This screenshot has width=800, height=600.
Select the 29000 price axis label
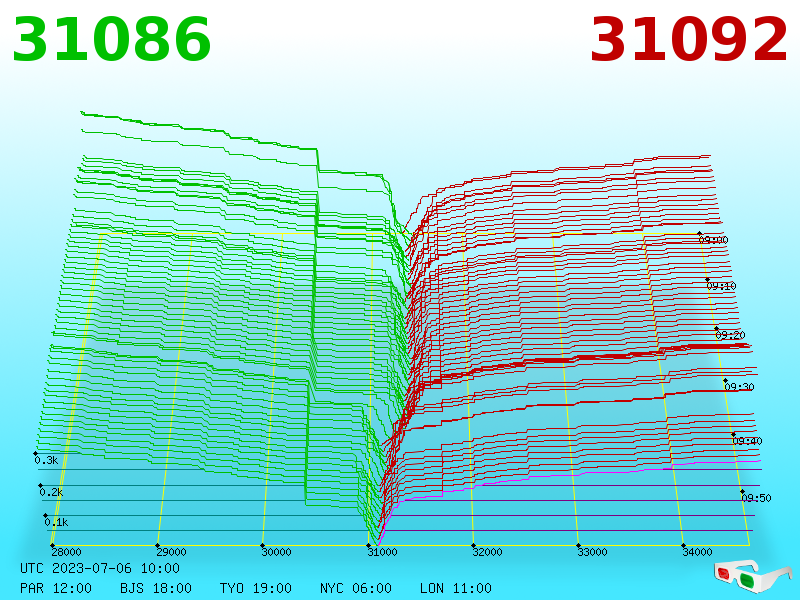(x=171, y=552)
